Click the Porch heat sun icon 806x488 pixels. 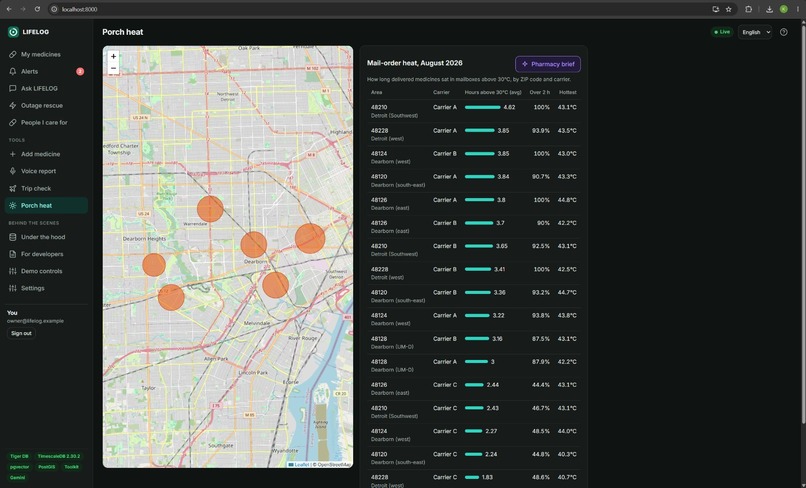coord(13,205)
